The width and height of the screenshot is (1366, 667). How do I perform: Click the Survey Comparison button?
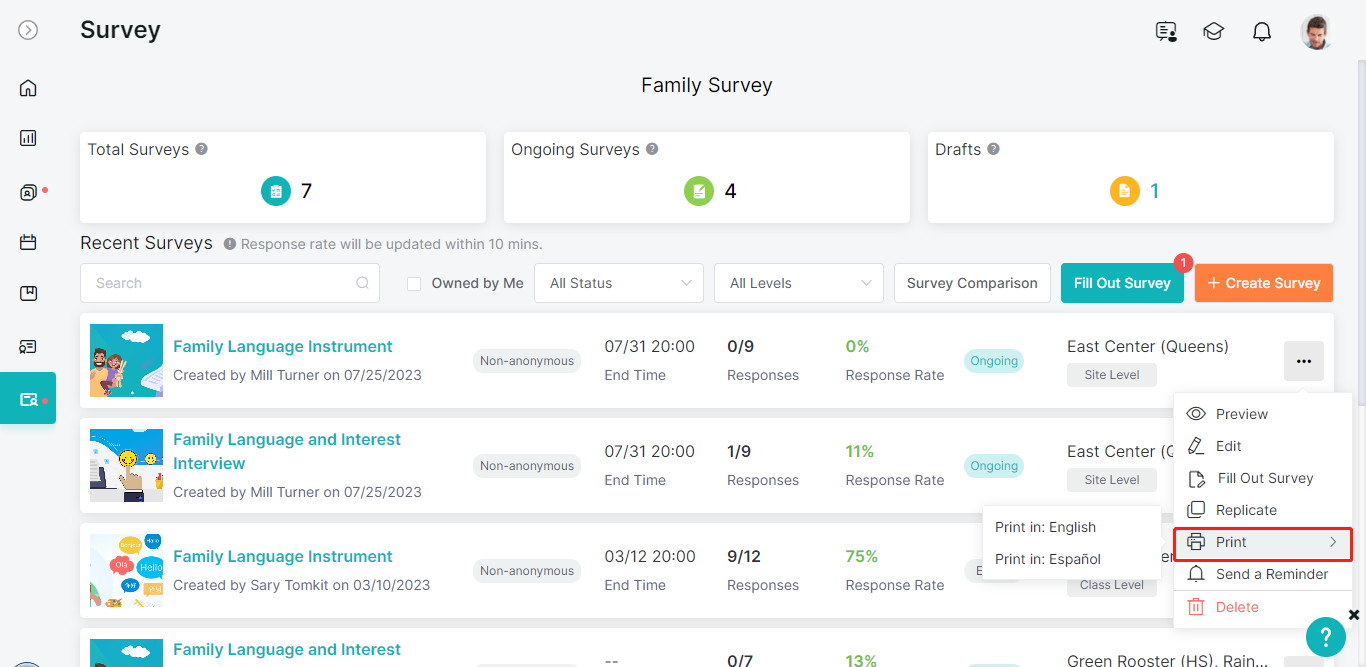point(972,283)
